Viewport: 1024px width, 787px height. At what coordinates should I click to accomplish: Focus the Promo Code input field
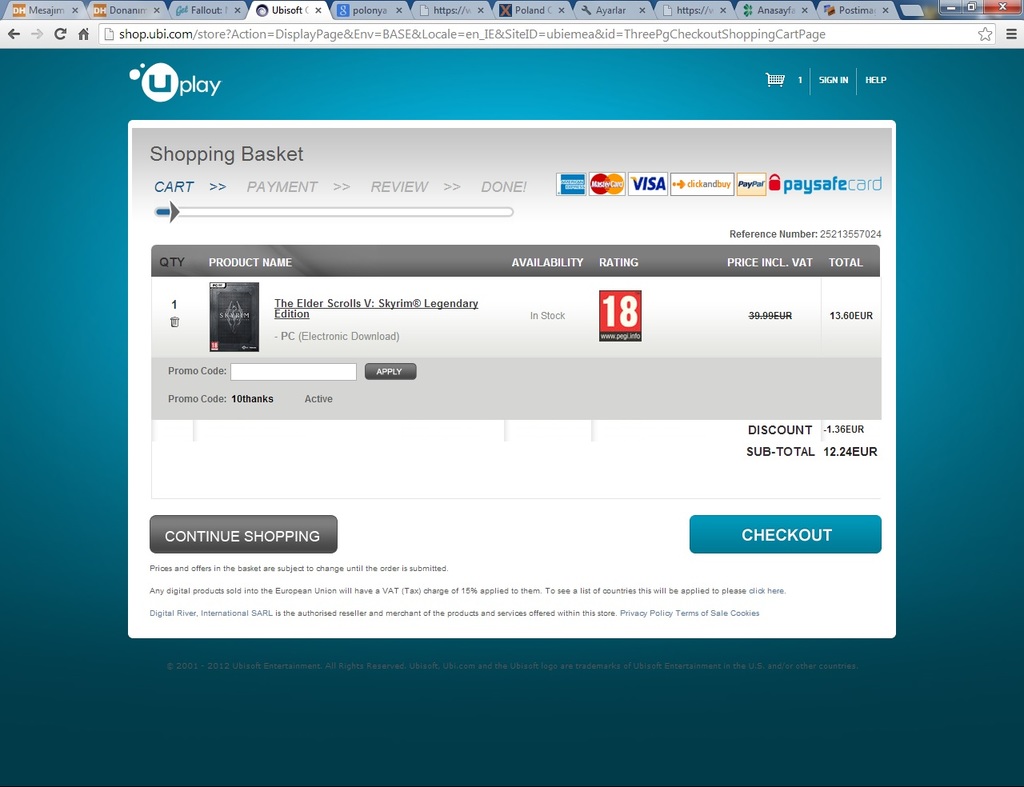pos(293,372)
